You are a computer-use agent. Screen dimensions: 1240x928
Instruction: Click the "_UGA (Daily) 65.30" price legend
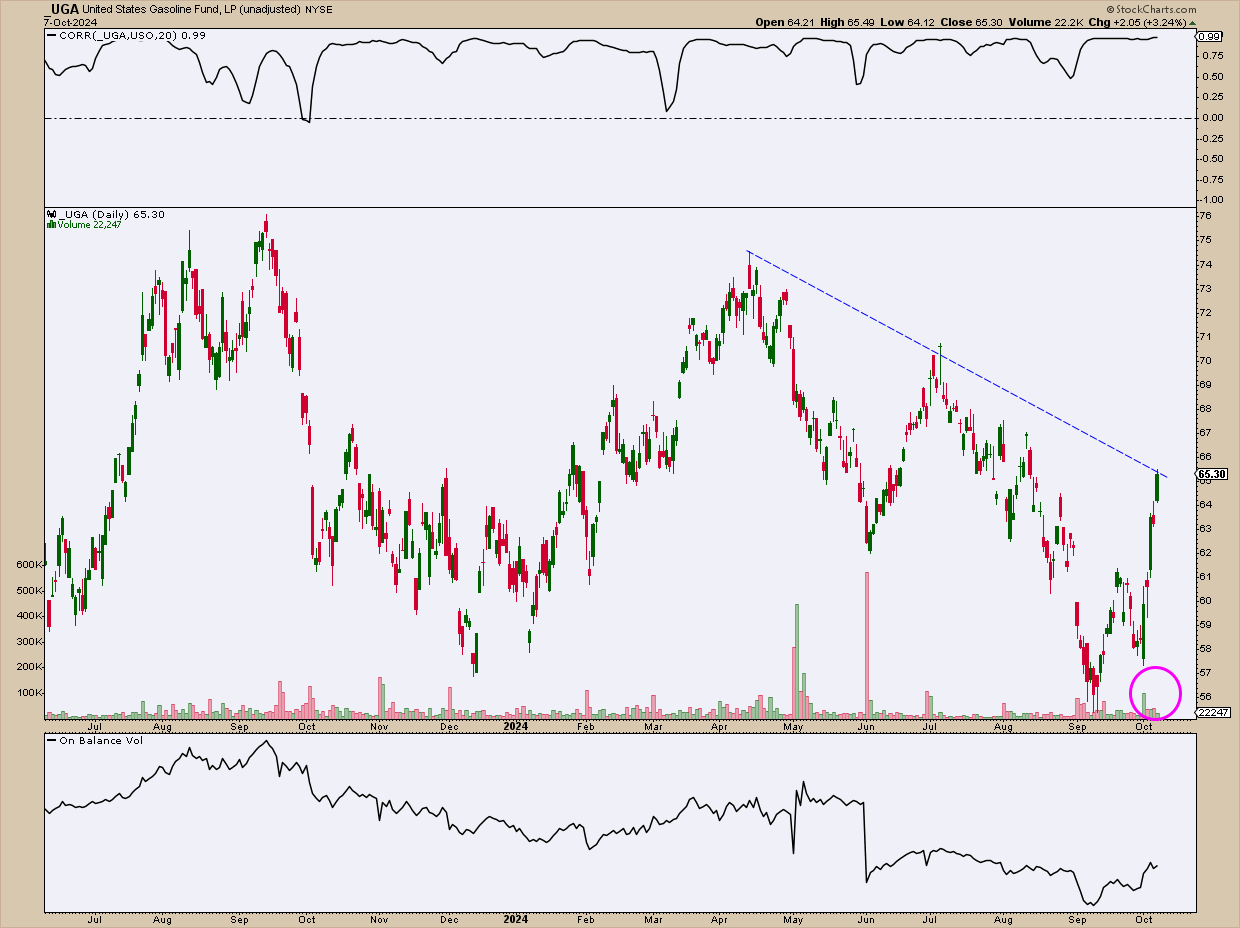click(110, 214)
